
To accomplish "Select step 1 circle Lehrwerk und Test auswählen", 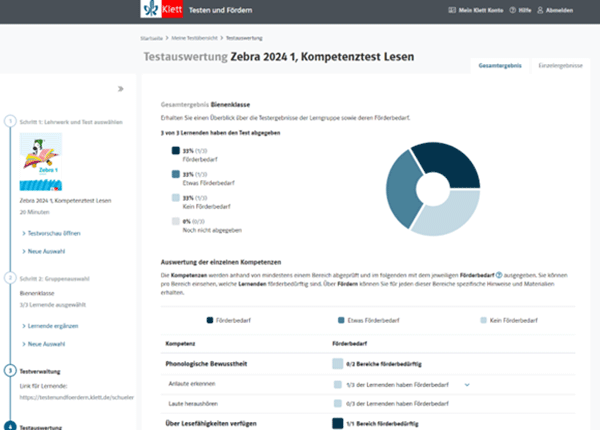I will pyautogui.click(x=10, y=121).
